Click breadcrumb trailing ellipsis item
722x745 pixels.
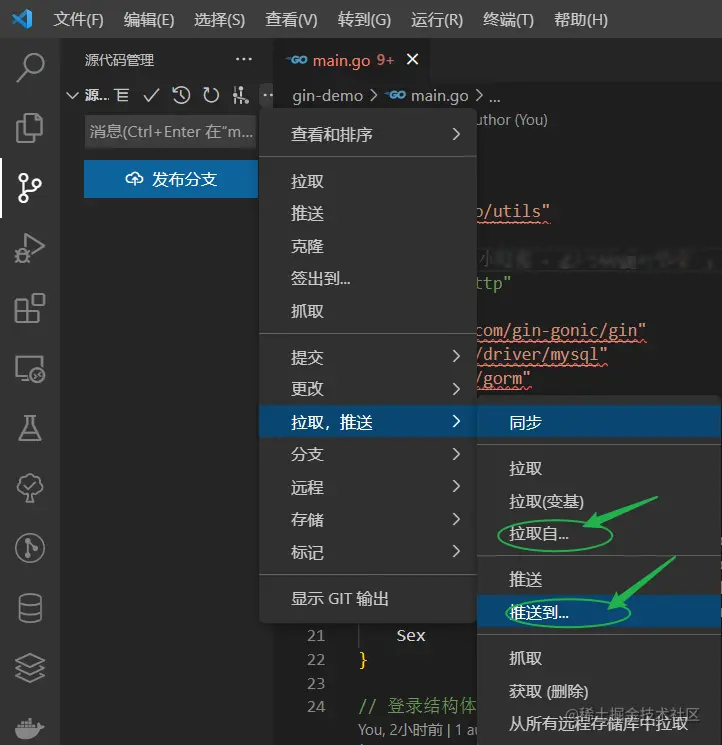tap(494, 97)
